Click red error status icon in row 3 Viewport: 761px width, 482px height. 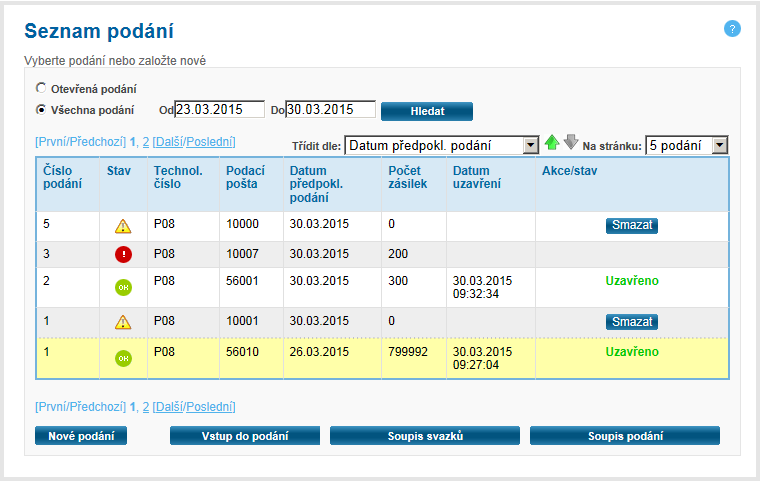123,254
